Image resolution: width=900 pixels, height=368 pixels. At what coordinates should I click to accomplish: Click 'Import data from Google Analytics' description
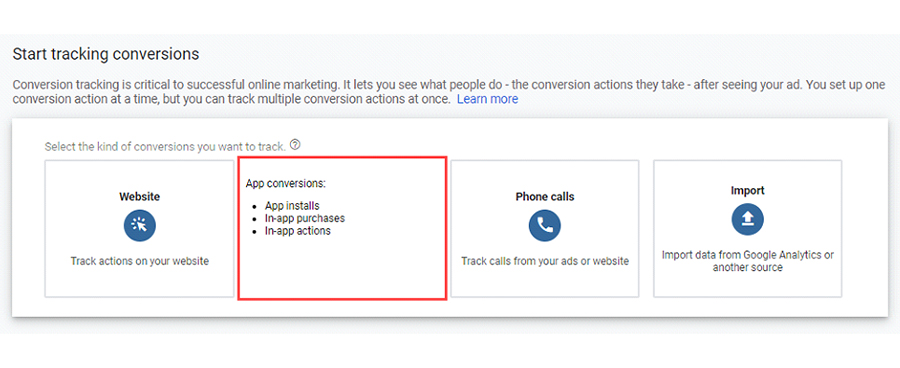748,261
